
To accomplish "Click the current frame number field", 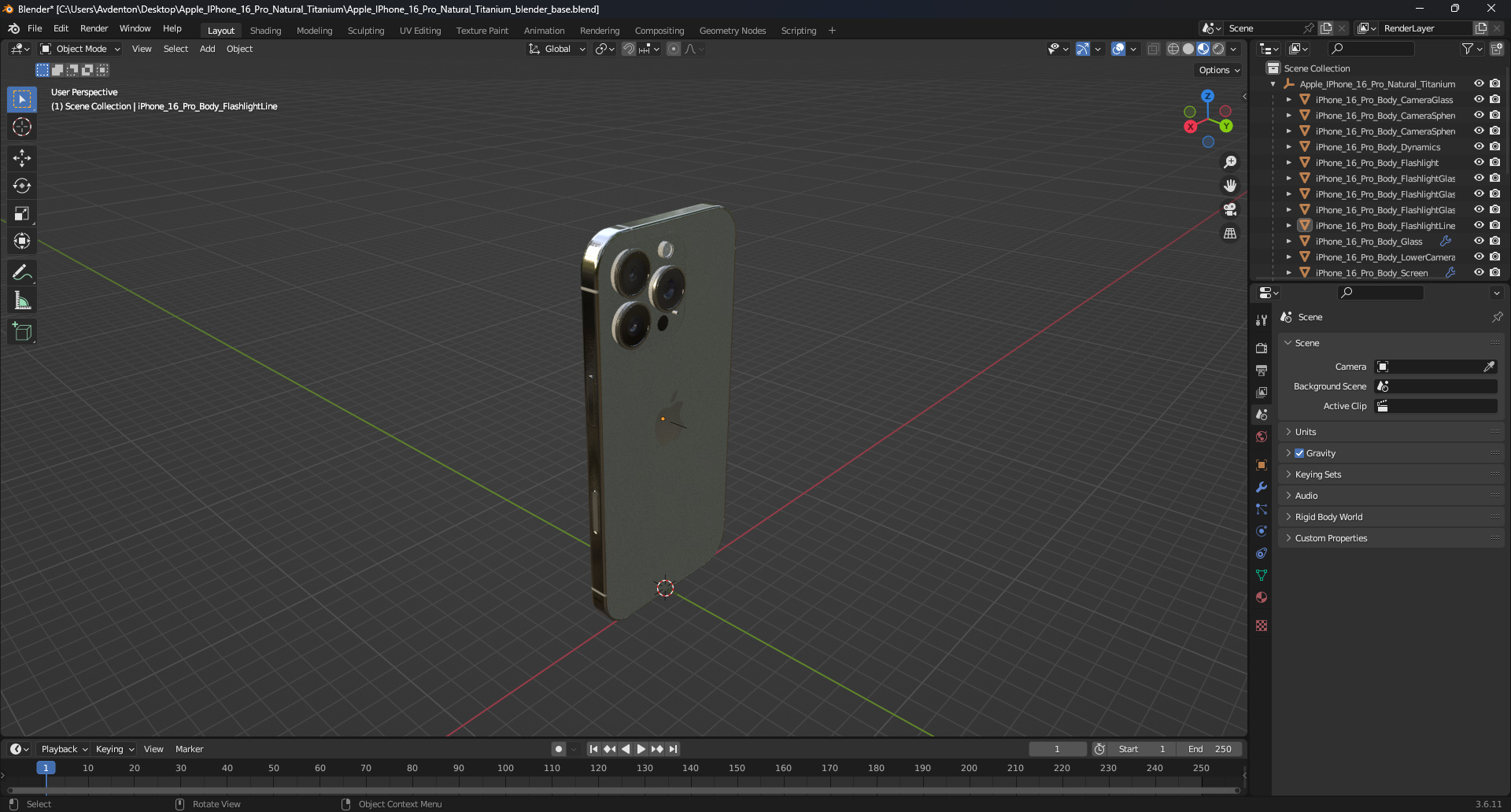I will pos(1057,749).
